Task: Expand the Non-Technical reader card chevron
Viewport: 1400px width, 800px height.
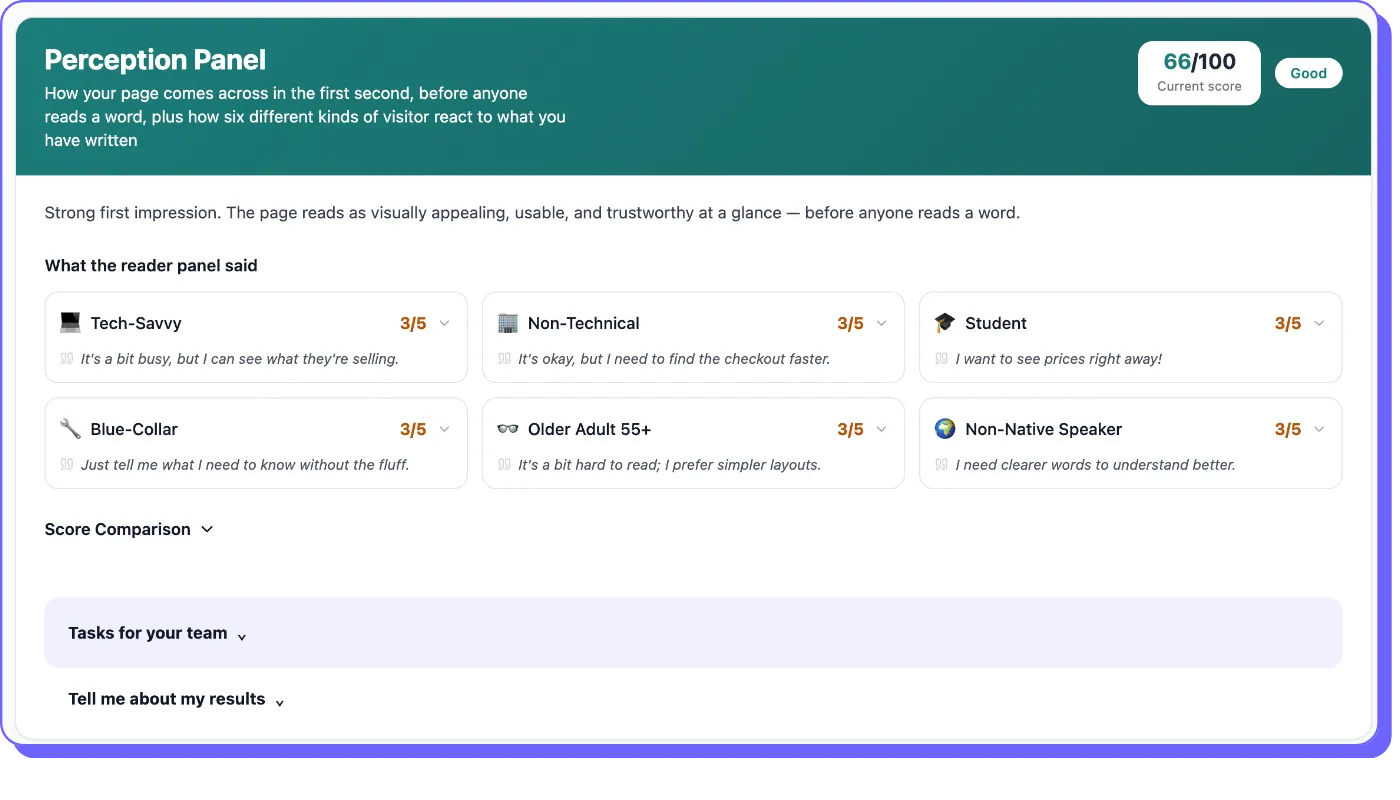Action: (x=882, y=323)
